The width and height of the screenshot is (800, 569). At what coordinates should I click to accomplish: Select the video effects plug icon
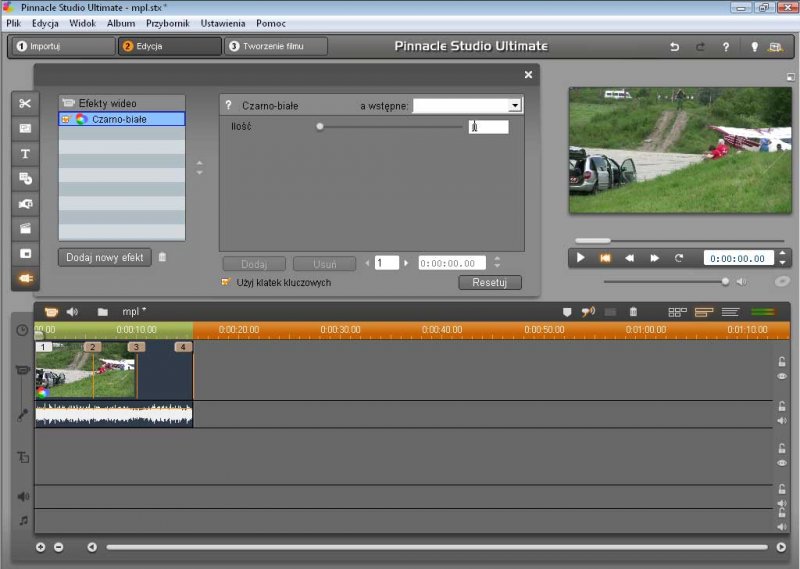pyautogui.click(x=25, y=278)
